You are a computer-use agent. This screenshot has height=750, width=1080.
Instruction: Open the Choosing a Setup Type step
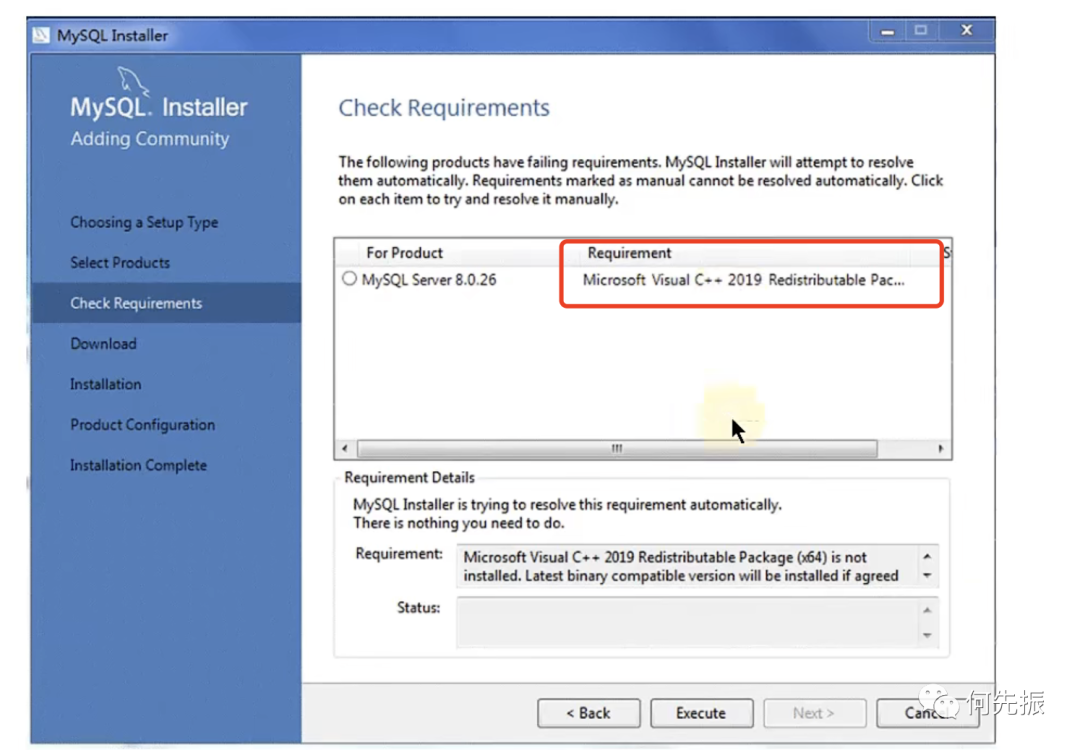point(144,222)
